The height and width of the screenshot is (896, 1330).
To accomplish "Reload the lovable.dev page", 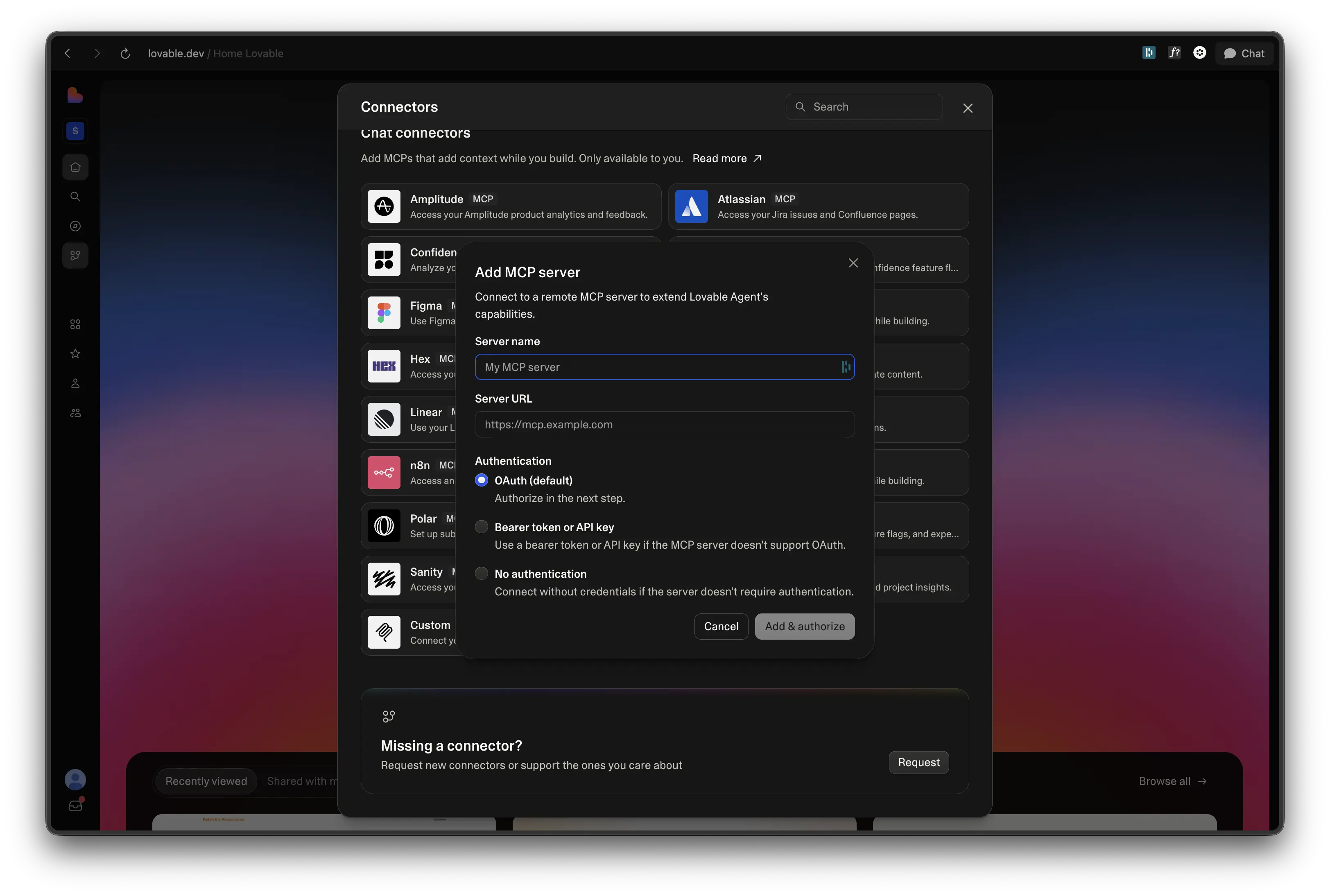I will [x=125, y=53].
